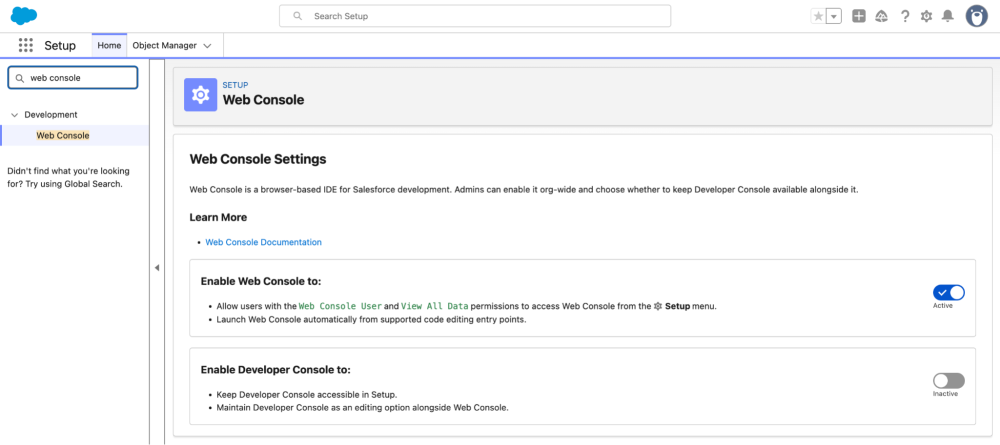1000x445 pixels.
Task: Open the user profile avatar
Action: tap(976, 17)
